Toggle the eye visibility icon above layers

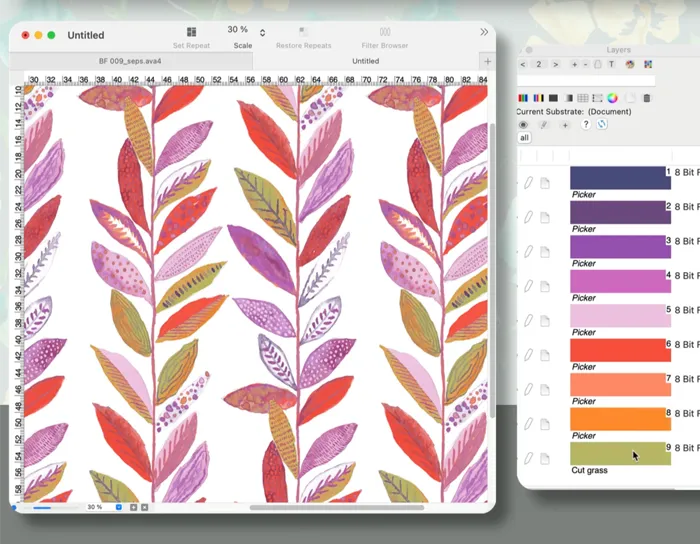(x=523, y=125)
